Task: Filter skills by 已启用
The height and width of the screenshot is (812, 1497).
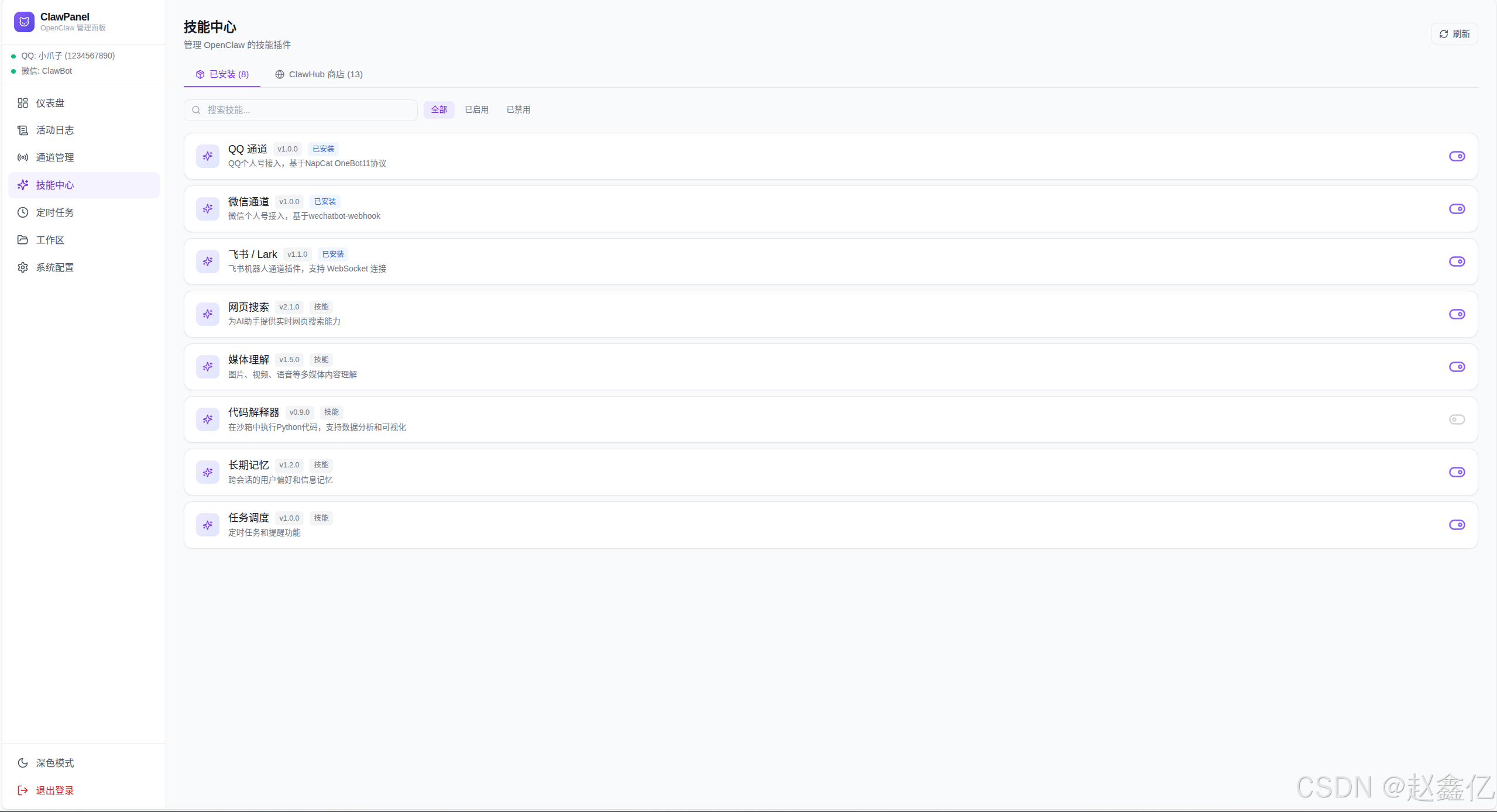Action: (476, 109)
